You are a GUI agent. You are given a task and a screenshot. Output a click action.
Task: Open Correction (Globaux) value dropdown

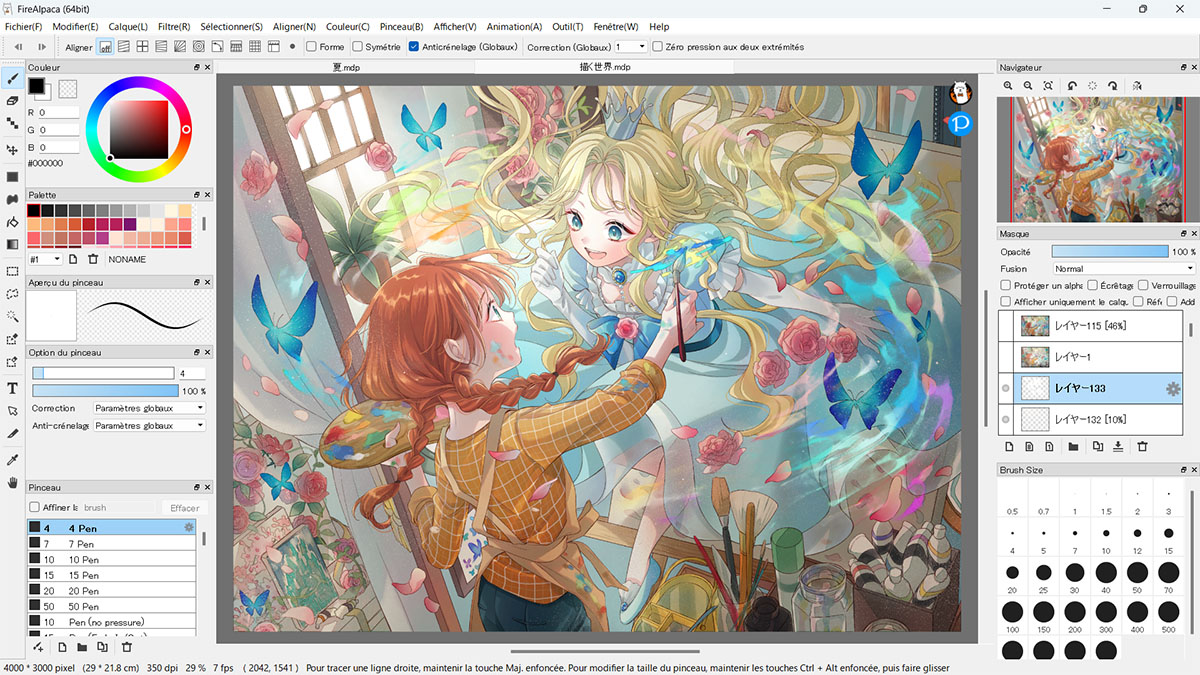630,46
